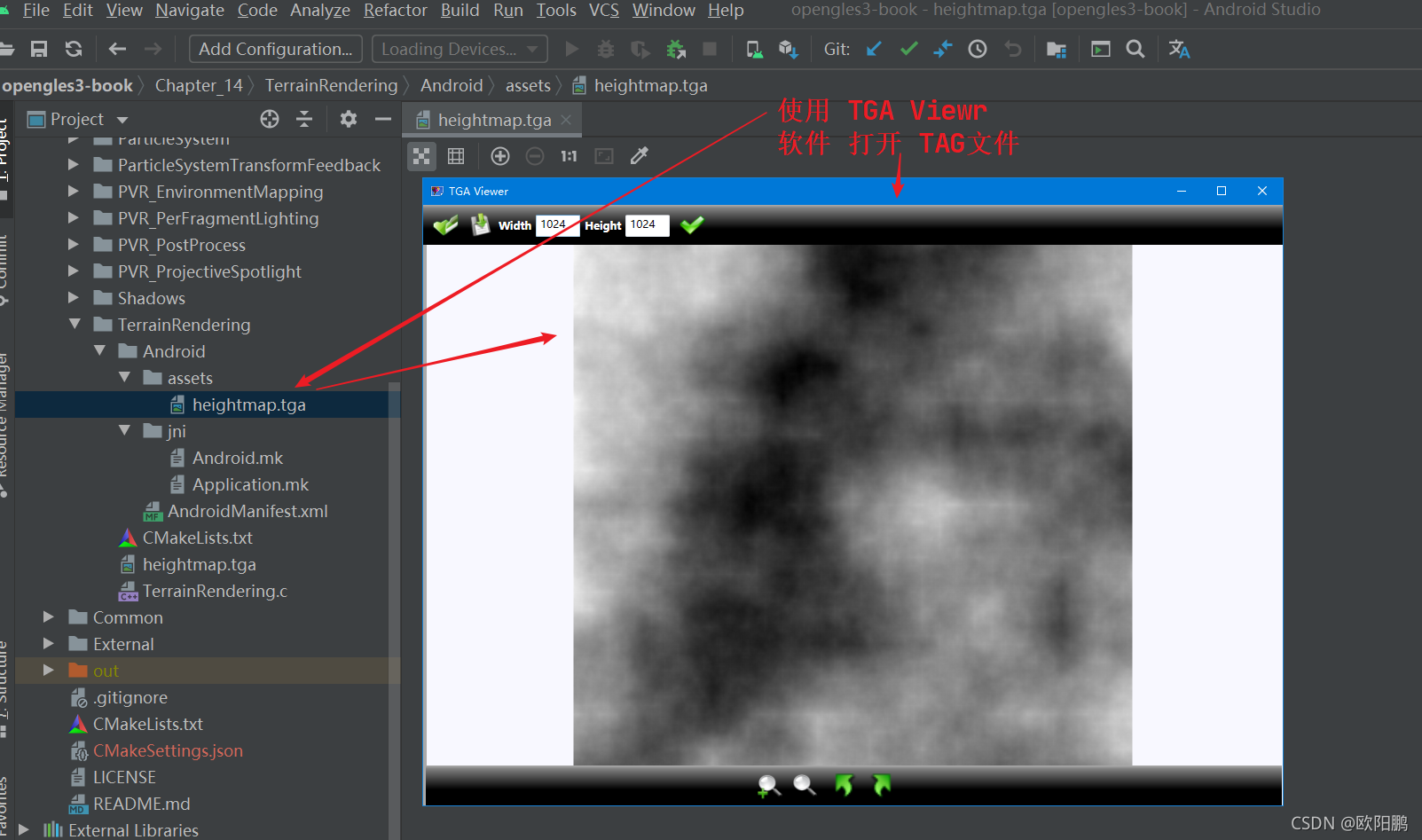Click TGA Viewer open file checkmark icon
This screenshot has height=840, width=1422.
coord(445,224)
